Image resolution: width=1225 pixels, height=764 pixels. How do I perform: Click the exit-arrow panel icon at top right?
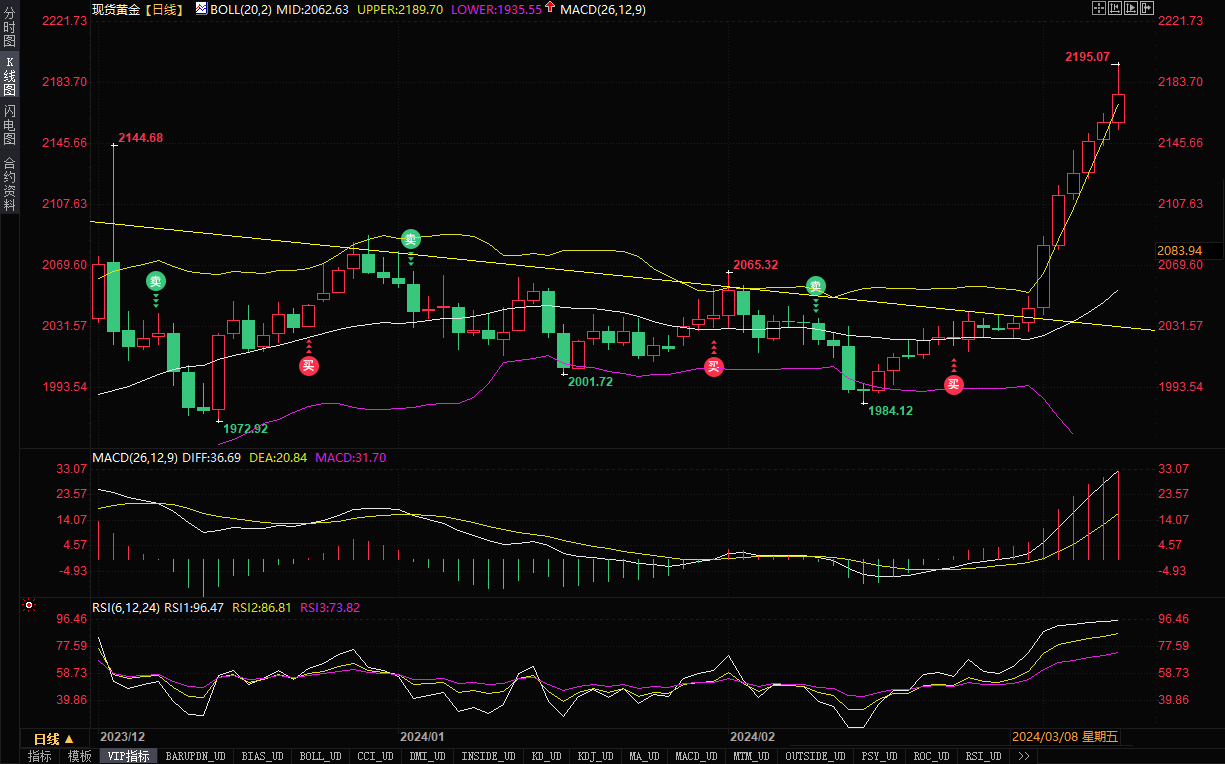(x=1147, y=8)
